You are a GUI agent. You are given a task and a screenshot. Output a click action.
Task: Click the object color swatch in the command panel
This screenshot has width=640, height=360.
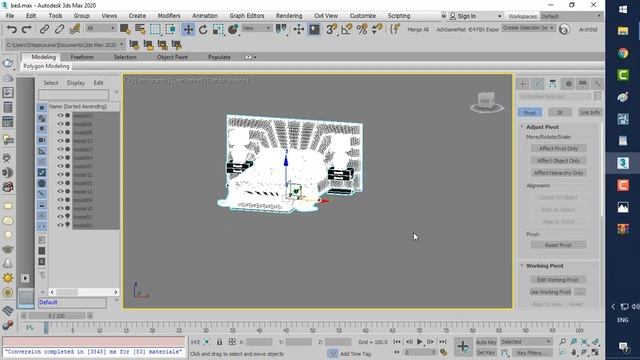coord(598,97)
